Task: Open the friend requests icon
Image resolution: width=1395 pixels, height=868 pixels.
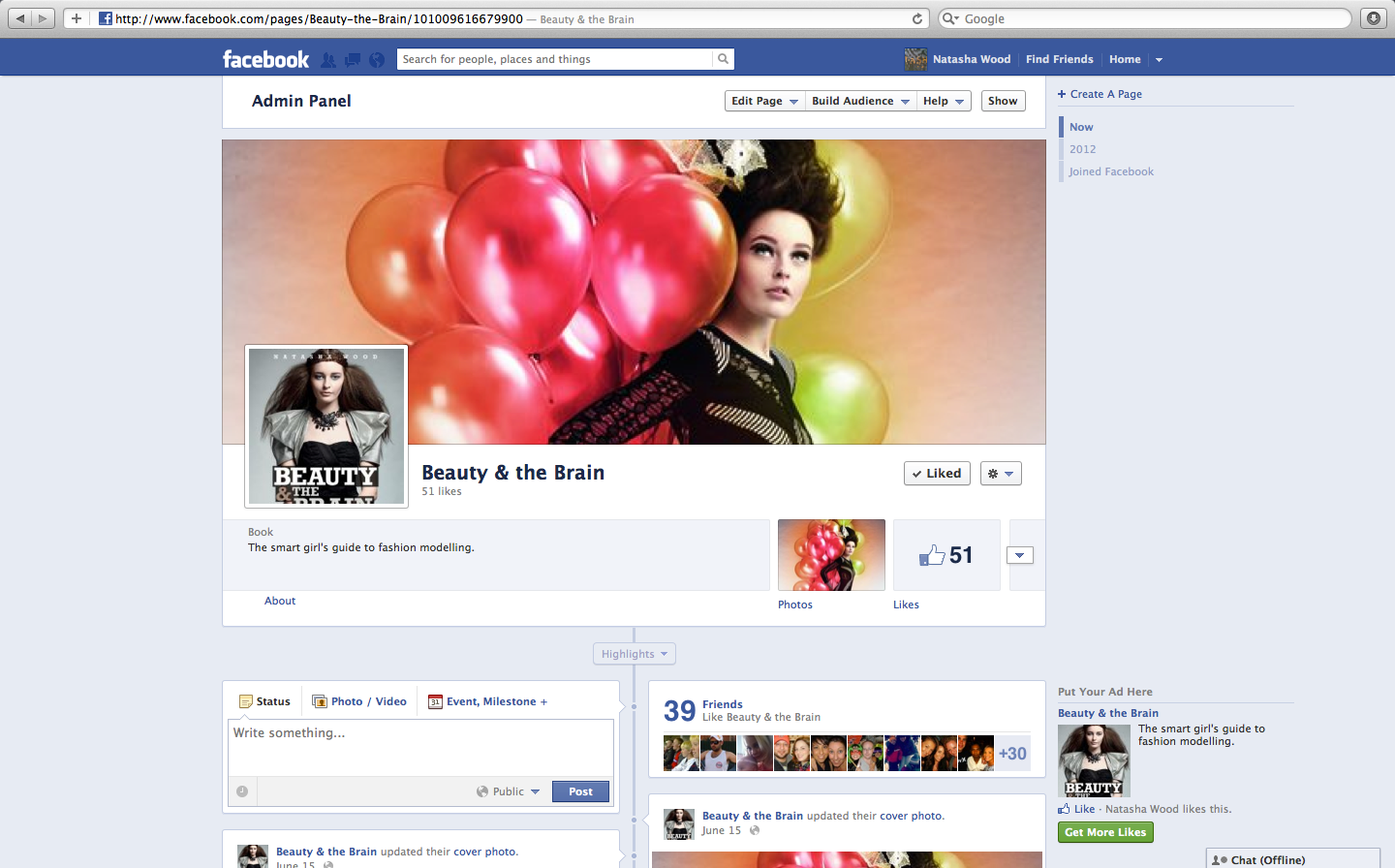Action: [328, 60]
